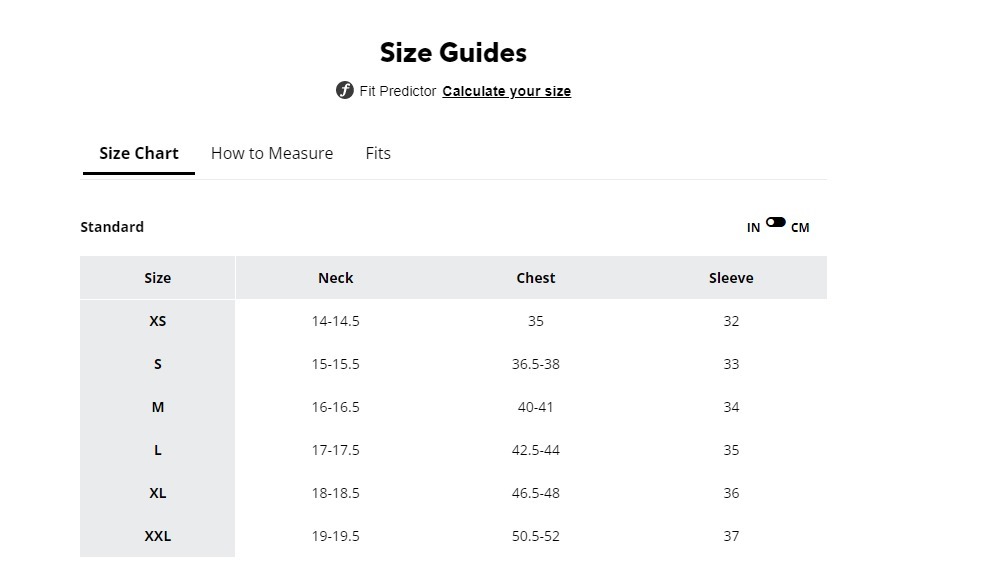Click the 36.5-38 chest measurement cell
The height and width of the screenshot is (577, 995).
536,364
